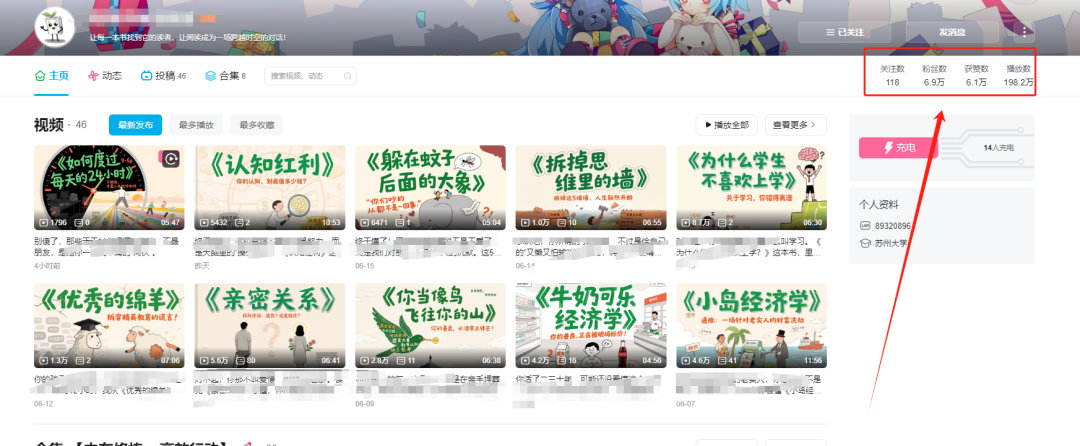Open the 《优秀的绵羊》 video thumbnail
This screenshot has width=1080, height=446.
click(109, 326)
